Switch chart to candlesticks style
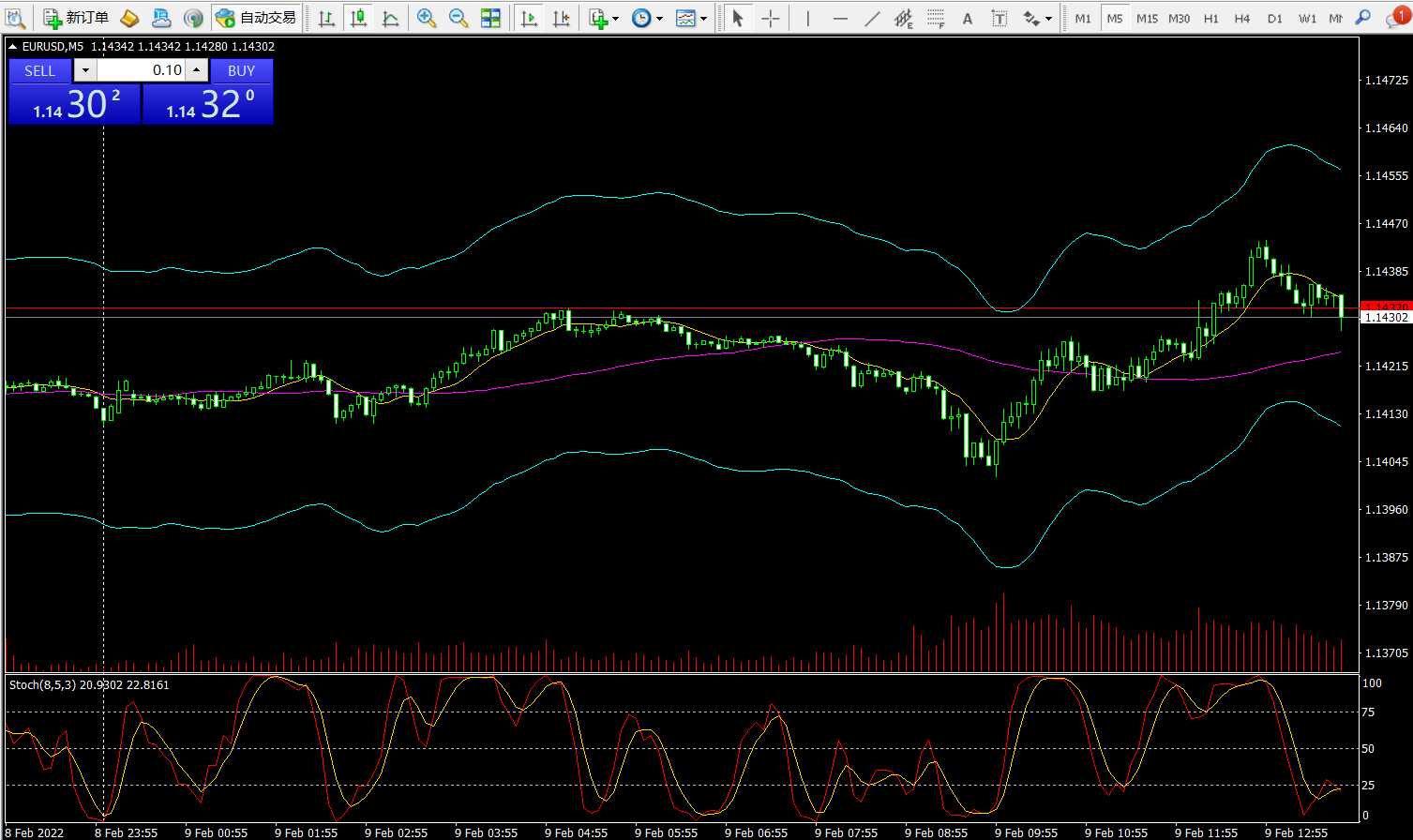The image size is (1413, 840). point(358,18)
